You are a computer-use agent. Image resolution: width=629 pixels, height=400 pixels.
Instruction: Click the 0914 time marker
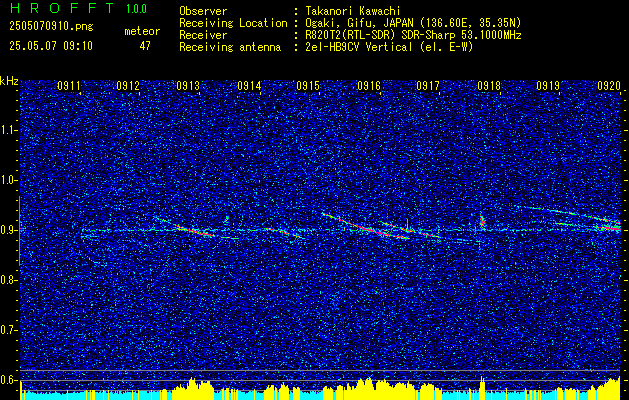pyautogui.click(x=249, y=86)
